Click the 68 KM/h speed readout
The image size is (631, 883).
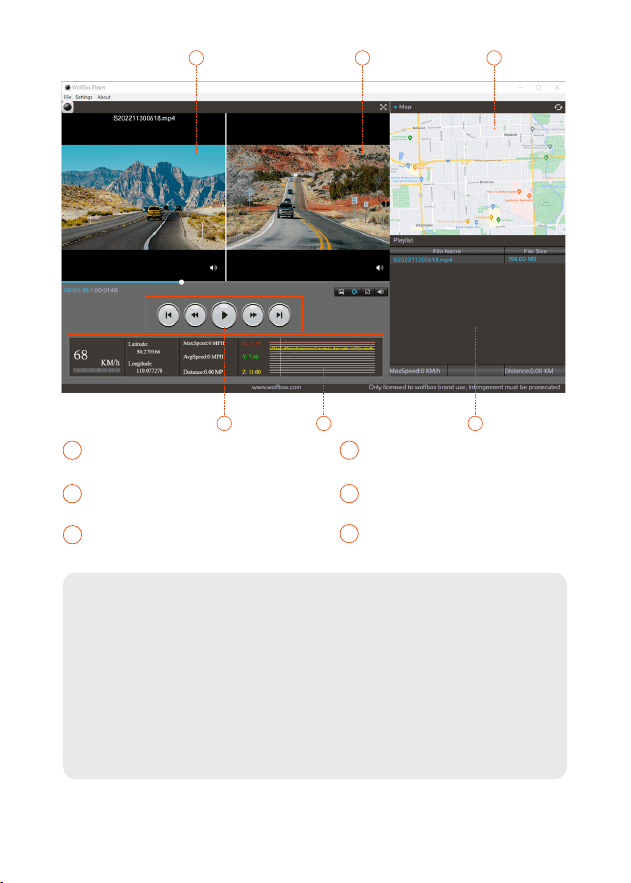[x=96, y=357]
